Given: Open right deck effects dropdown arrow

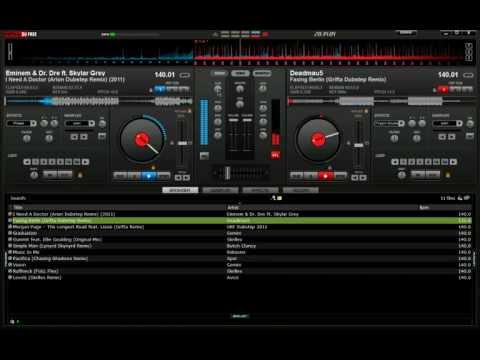Looking at the screenshot, I should (x=401, y=123).
